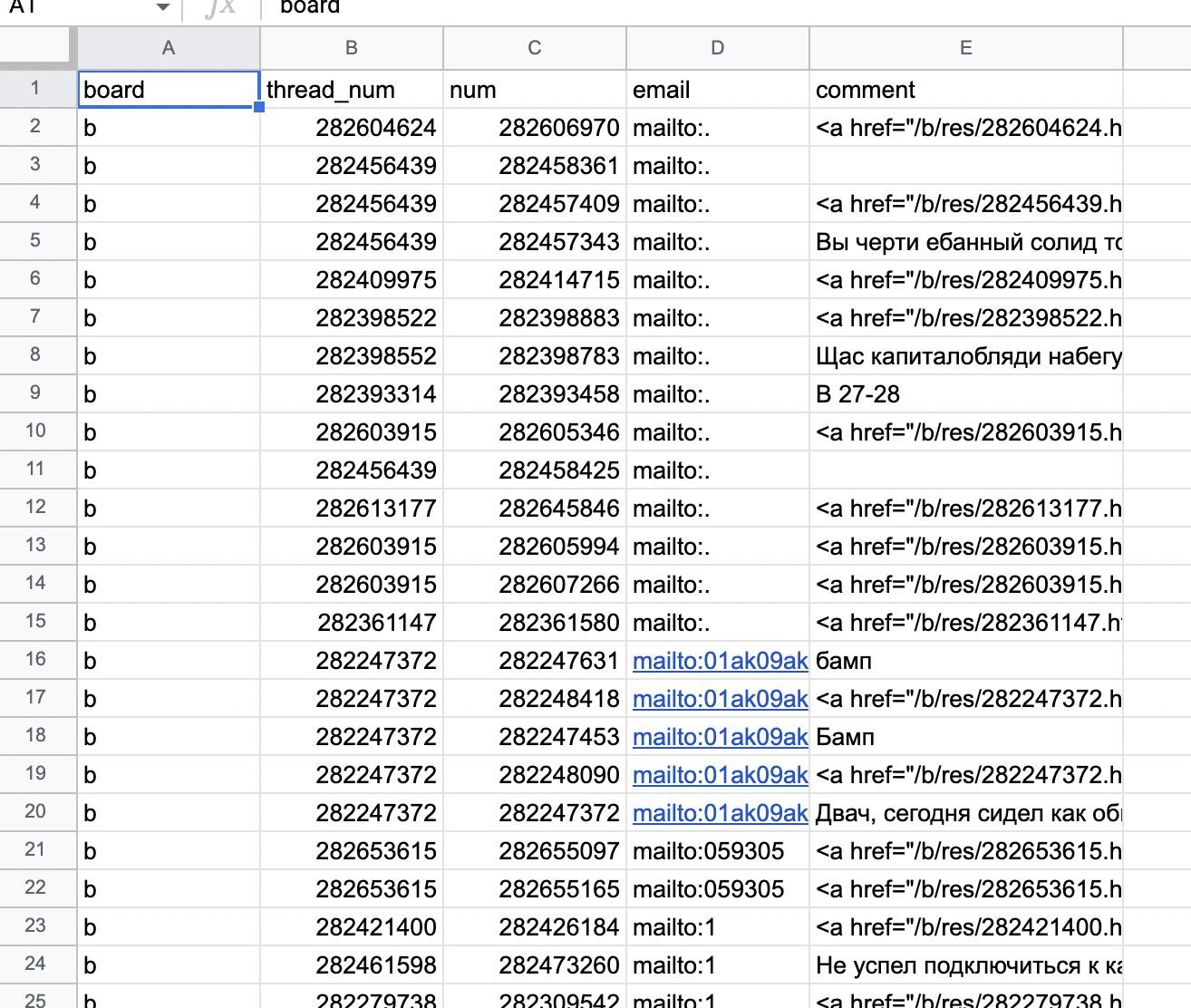Viewport: 1191px width, 1008px height.
Task: Click cell with value 282426184
Action: [535, 927]
